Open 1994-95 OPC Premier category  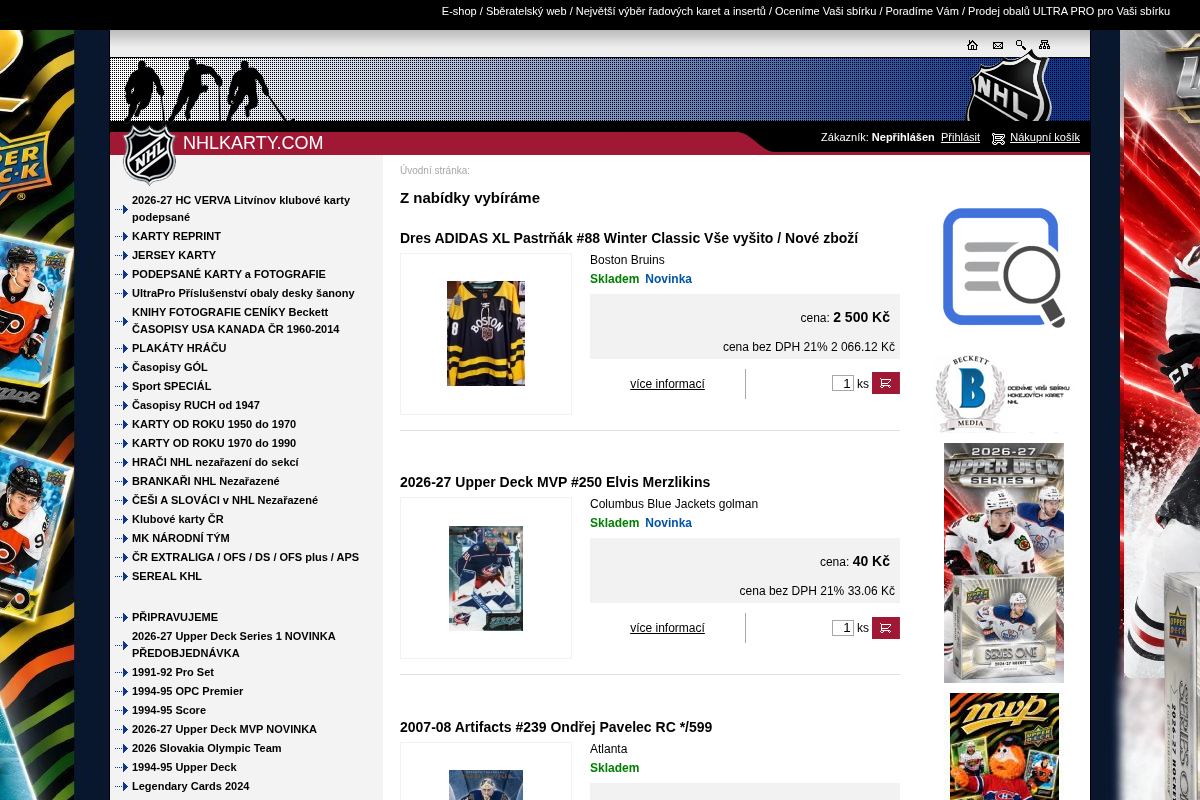[187, 691]
